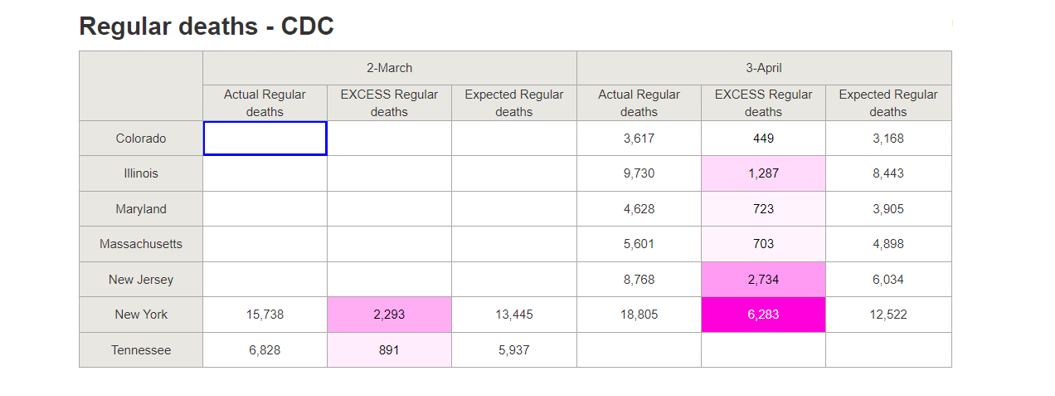Click the 2-March column group header
The image size is (1055, 396).
[x=390, y=68]
